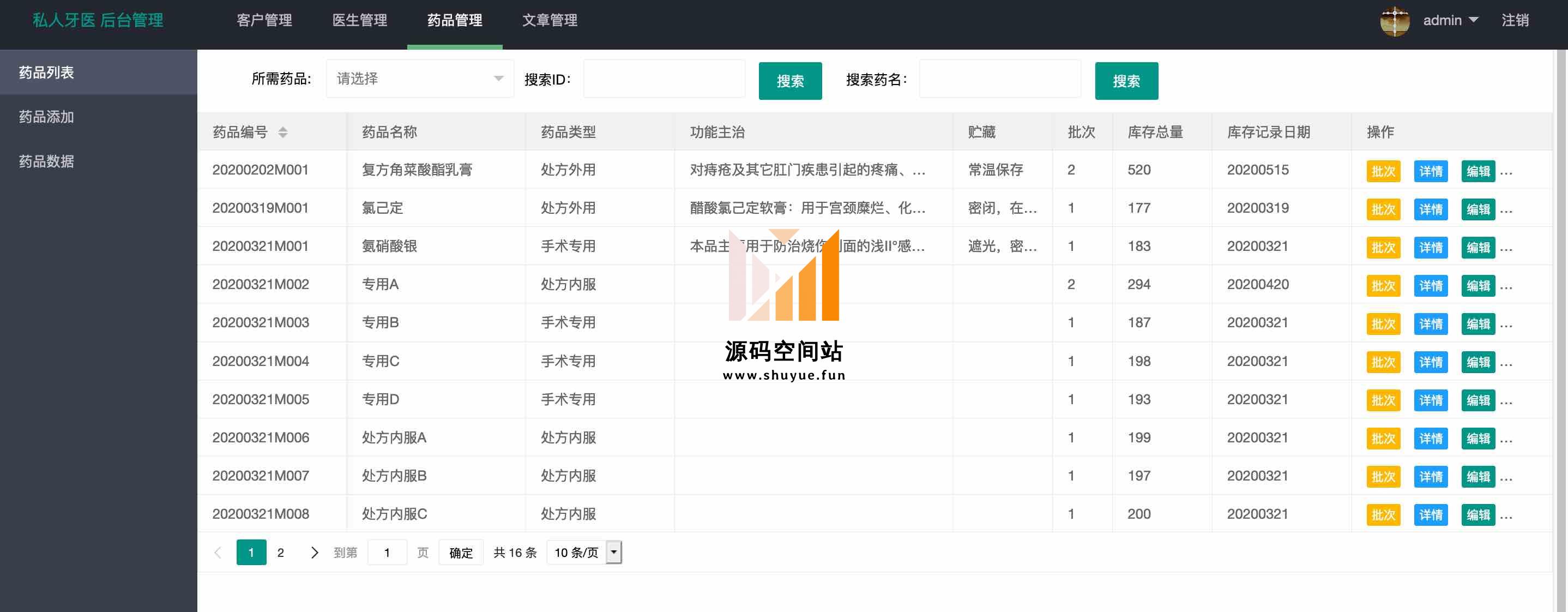
Task: Open the 客户管理 tab
Action: (x=264, y=21)
